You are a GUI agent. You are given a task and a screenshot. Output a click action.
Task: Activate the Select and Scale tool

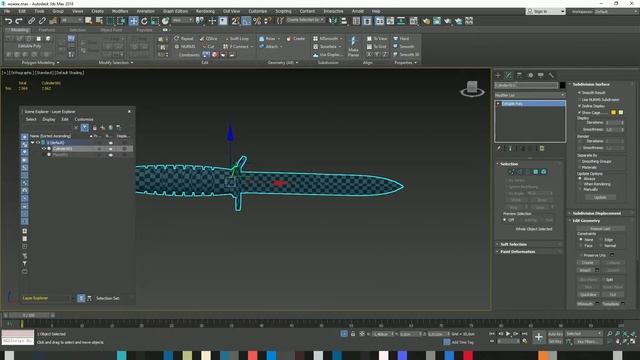click(155, 21)
